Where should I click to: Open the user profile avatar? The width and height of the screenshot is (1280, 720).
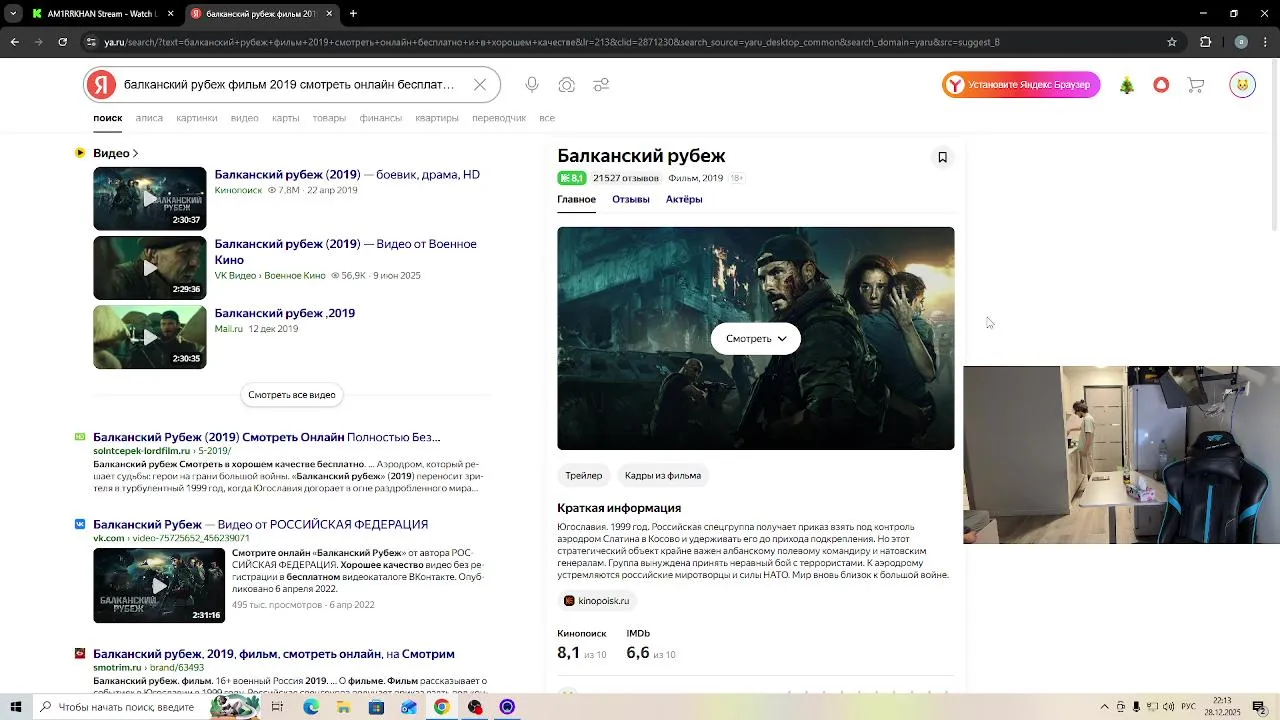pos(1242,85)
